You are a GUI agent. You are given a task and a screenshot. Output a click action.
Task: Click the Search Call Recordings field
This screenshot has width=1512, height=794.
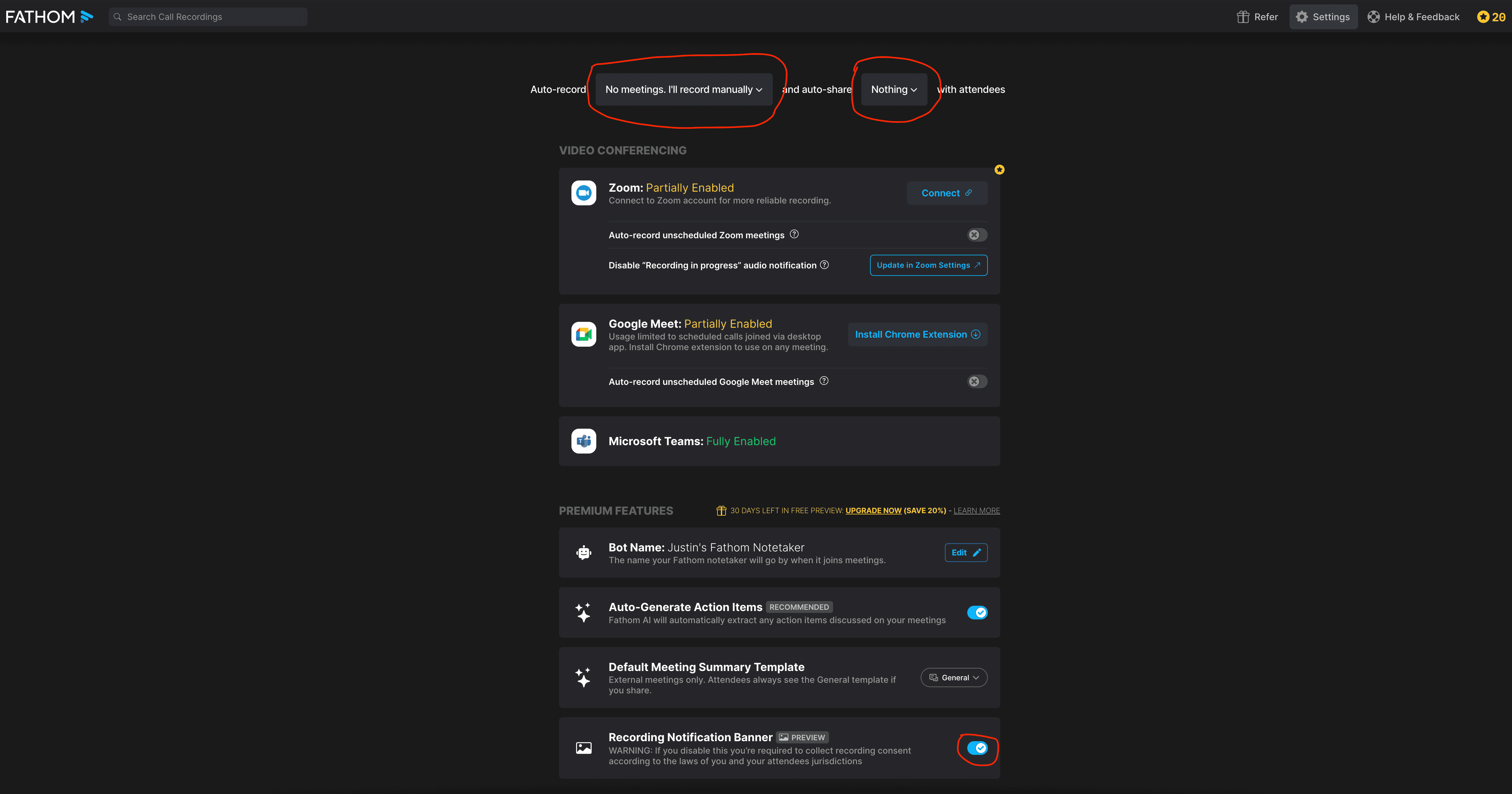coord(208,16)
